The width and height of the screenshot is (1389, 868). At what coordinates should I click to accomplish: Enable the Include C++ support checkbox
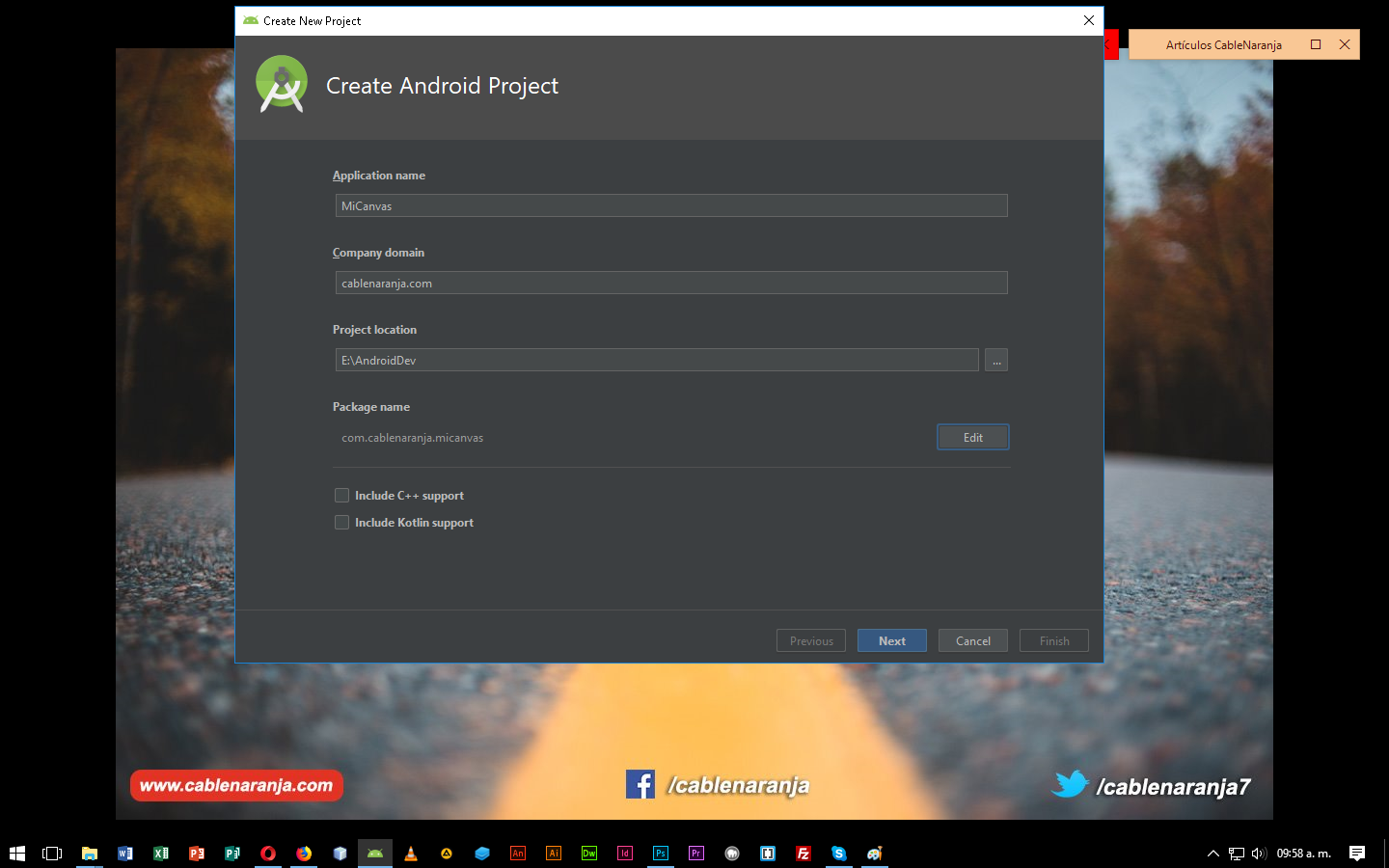click(341, 496)
